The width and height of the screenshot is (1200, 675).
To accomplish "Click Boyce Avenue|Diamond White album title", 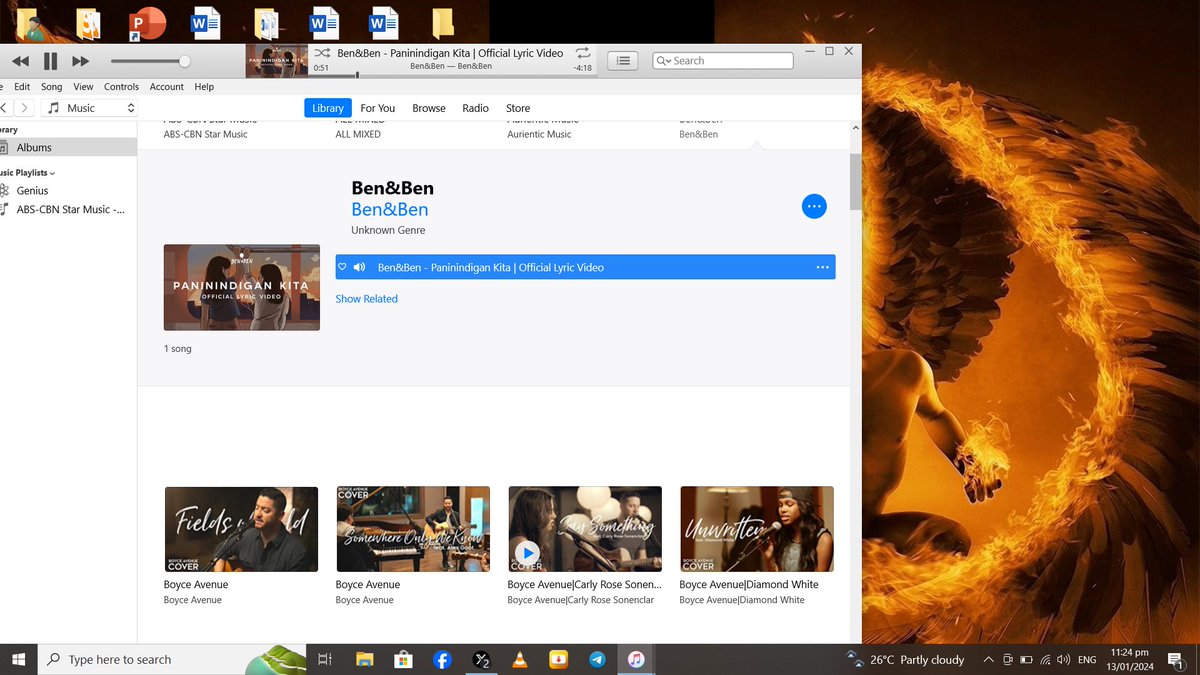I will coord(749,584).
